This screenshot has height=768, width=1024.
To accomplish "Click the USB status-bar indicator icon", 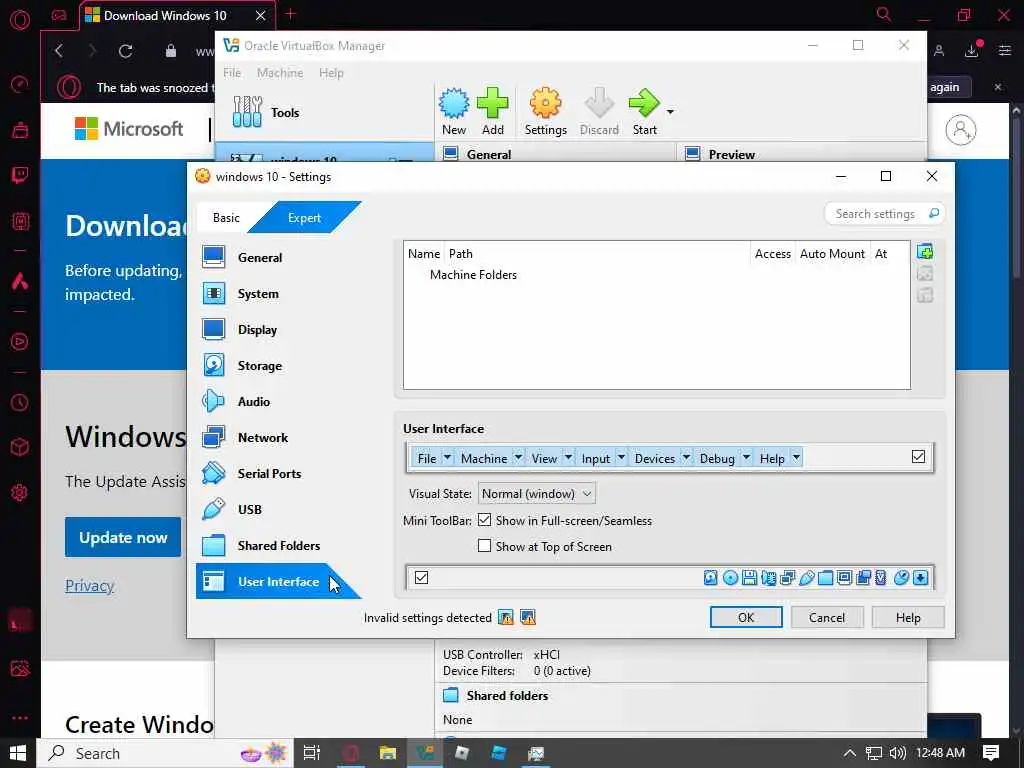I will pos(807,578).
